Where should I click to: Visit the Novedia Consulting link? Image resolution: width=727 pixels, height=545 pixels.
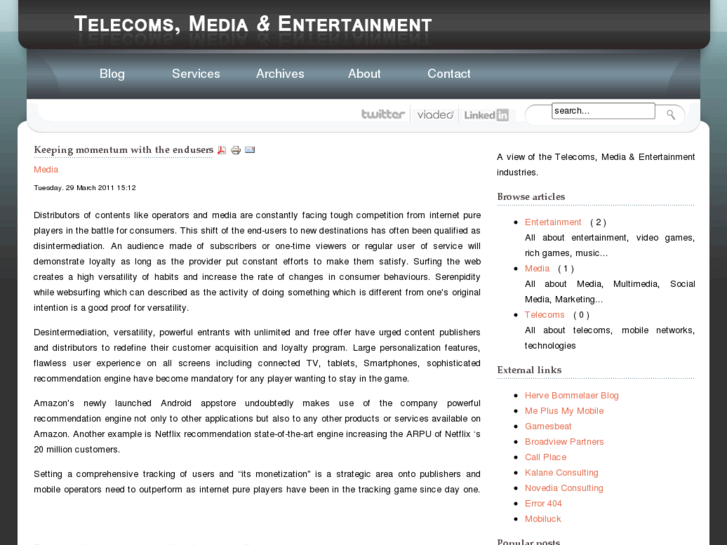[x=564, y=489]
